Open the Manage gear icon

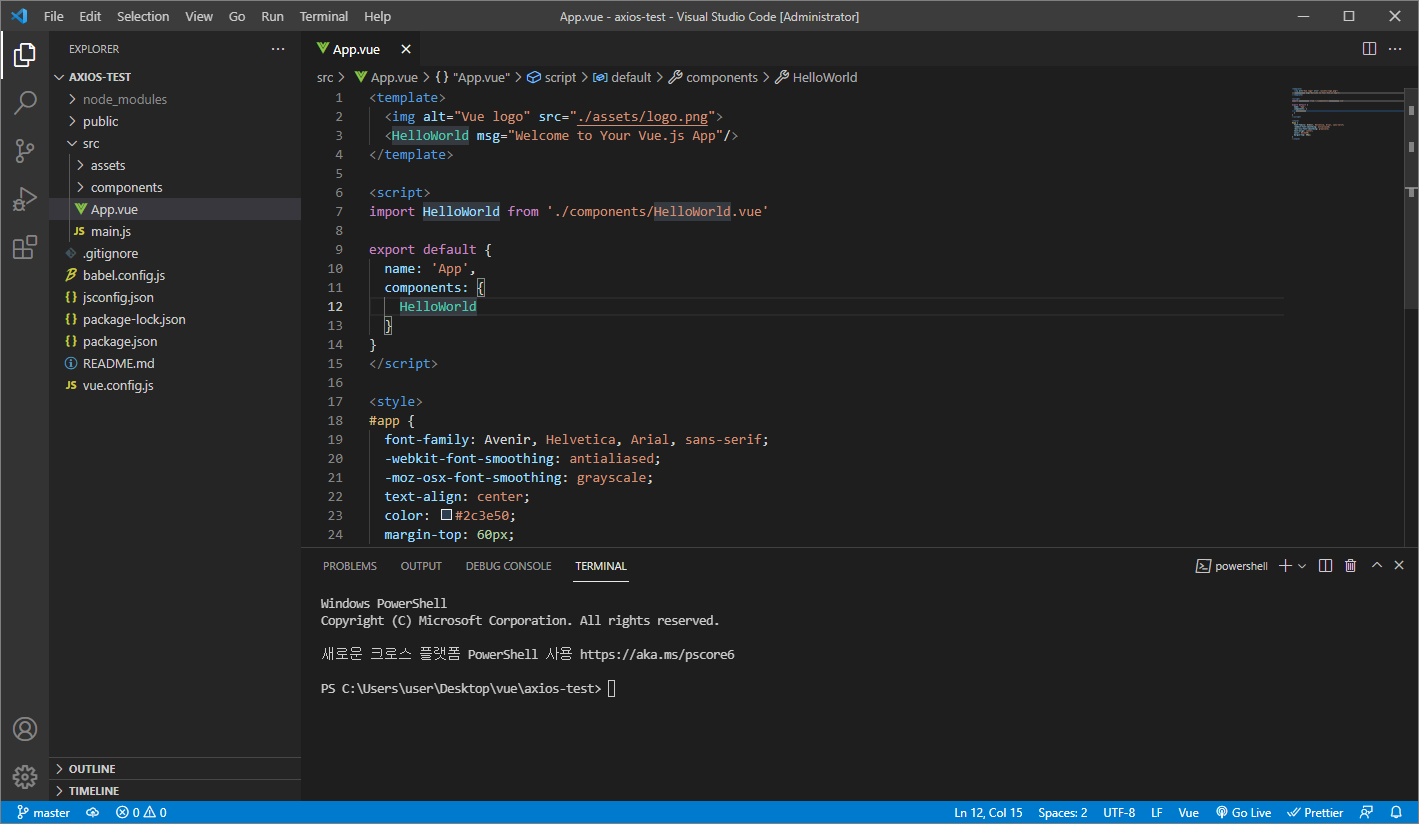[25, 776]
